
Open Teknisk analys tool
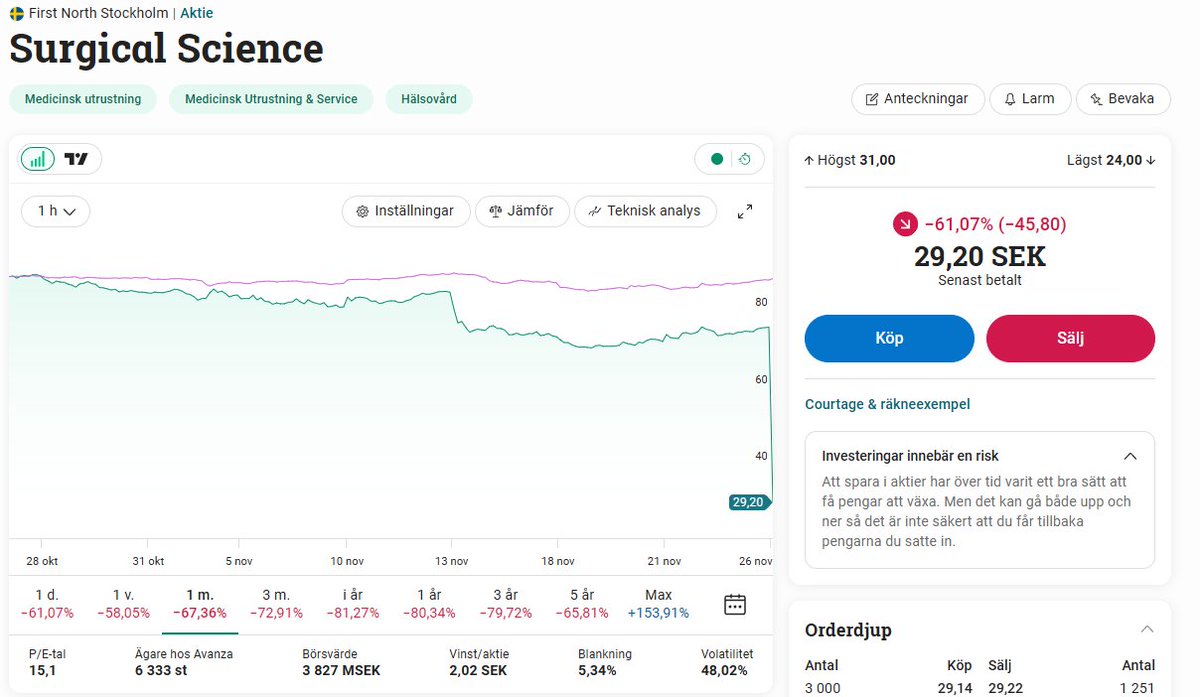click(645, 211)
